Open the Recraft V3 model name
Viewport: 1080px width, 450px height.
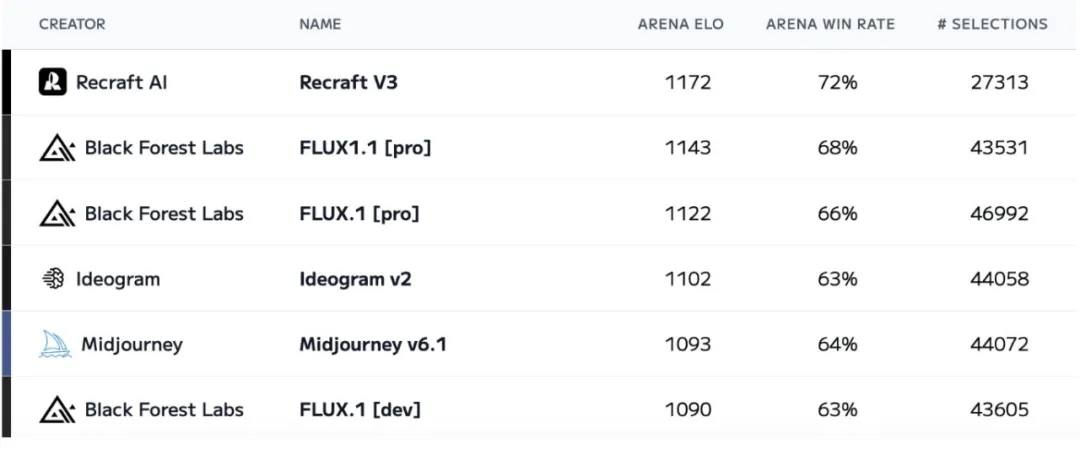(x=349, y=83)
